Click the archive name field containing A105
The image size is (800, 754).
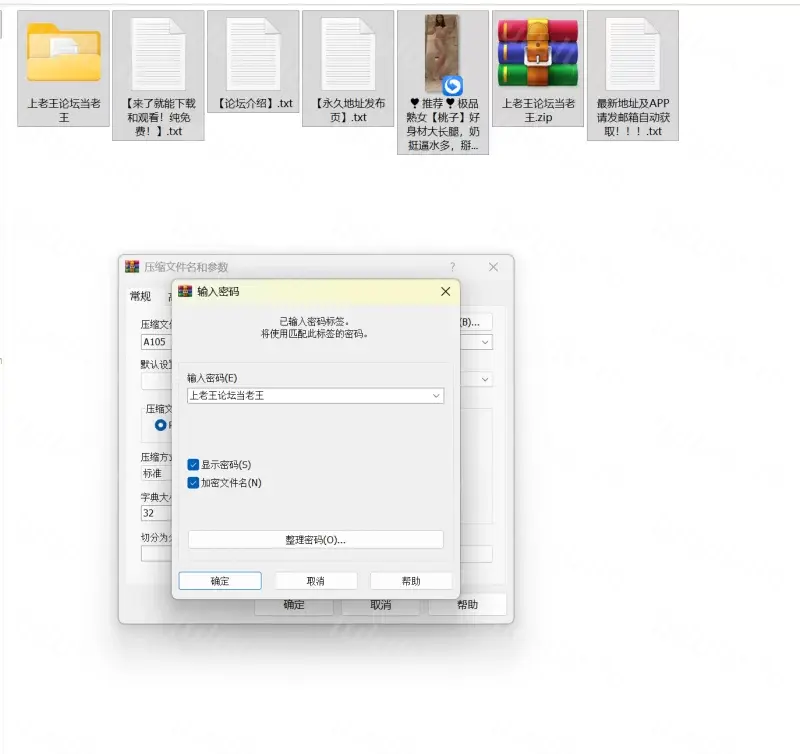(155, 342)
